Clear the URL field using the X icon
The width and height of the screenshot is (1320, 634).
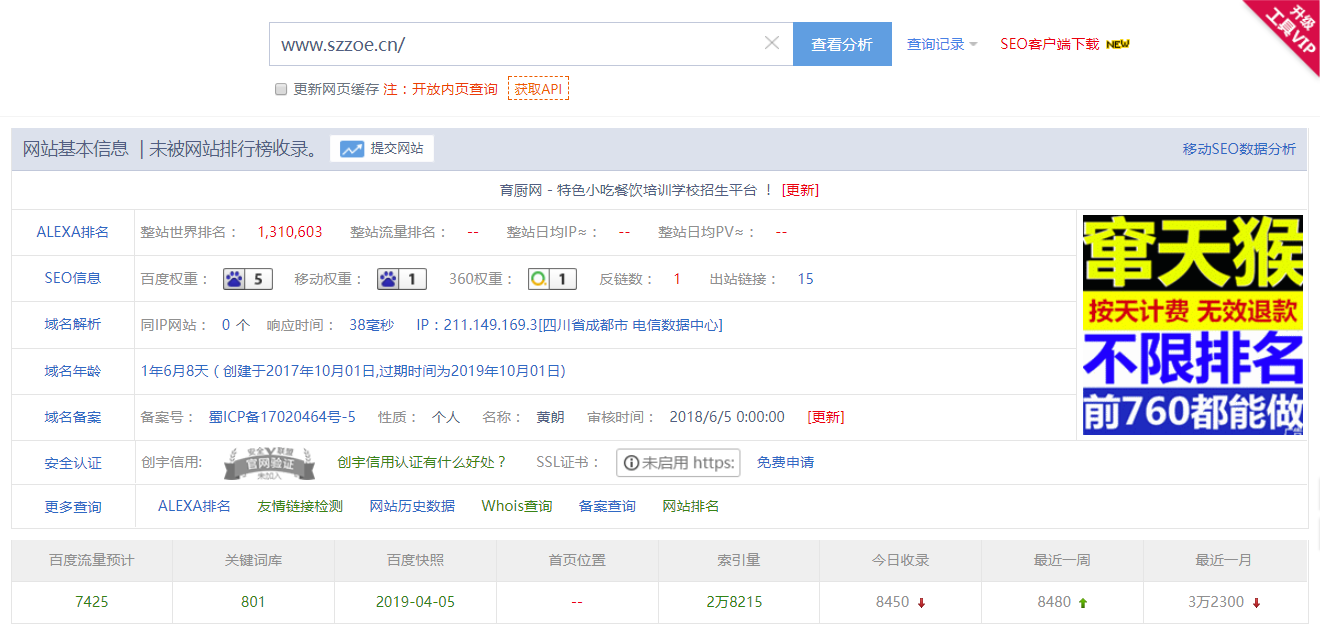[771, 43]
